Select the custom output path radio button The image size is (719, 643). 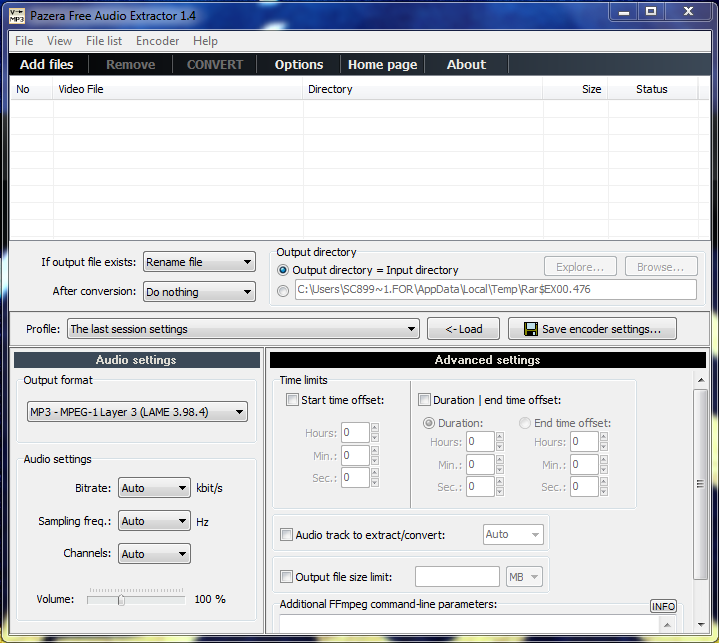283,291
